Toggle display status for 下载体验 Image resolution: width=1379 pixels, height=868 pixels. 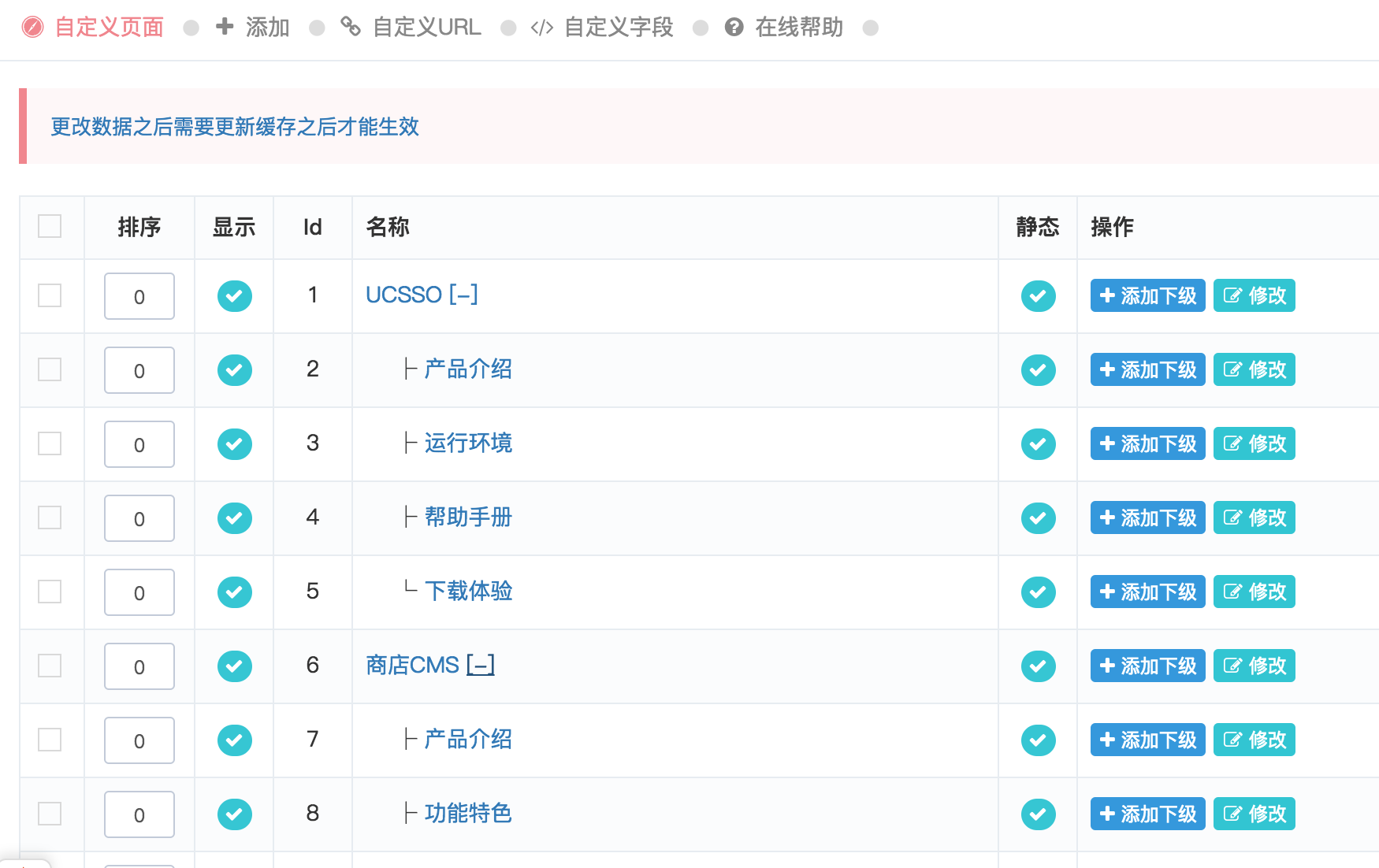235,592
